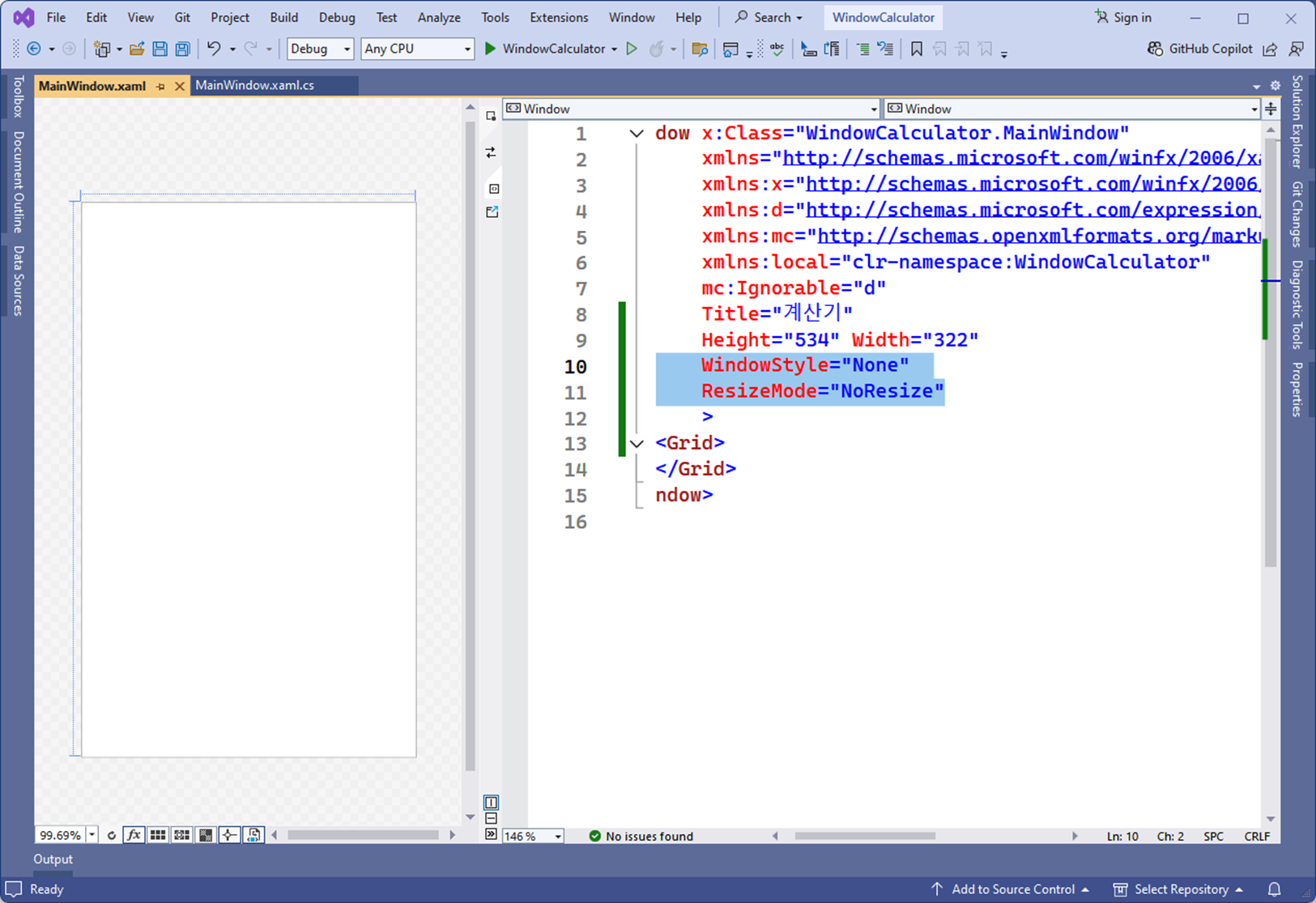Click the abc spell-check icon
Viewport: 1316px width, 903px height.
(777, 49)
